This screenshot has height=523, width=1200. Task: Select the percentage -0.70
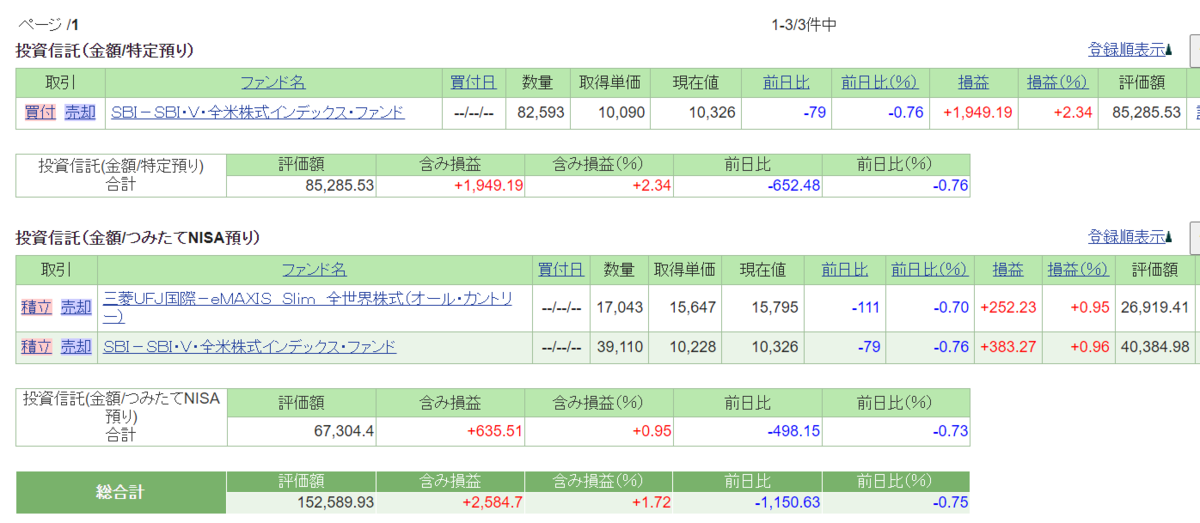click(951, 307)
